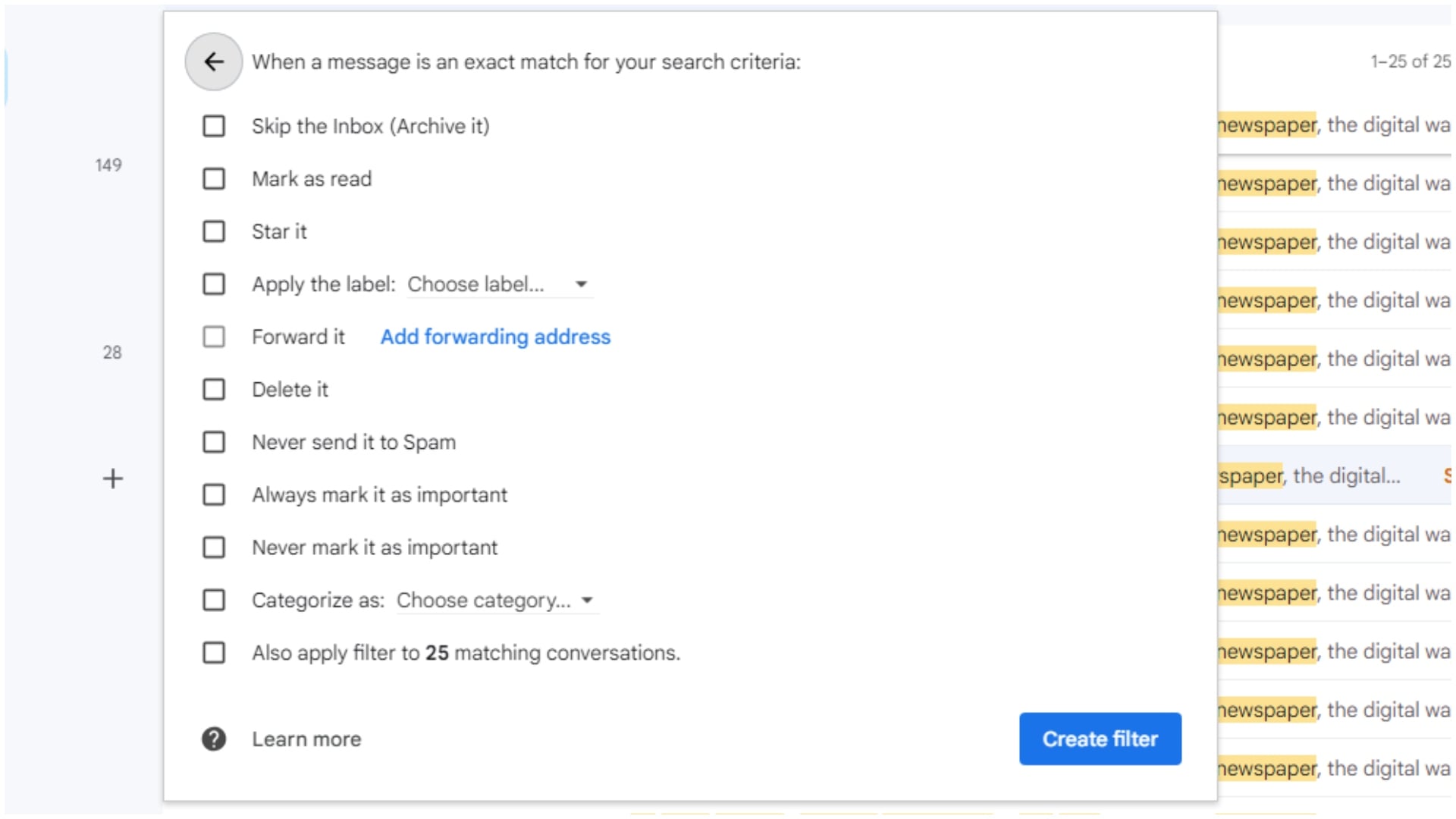1456x819 pixels.
Task: Open the Choose label dropdown
Action: [499, 284]
